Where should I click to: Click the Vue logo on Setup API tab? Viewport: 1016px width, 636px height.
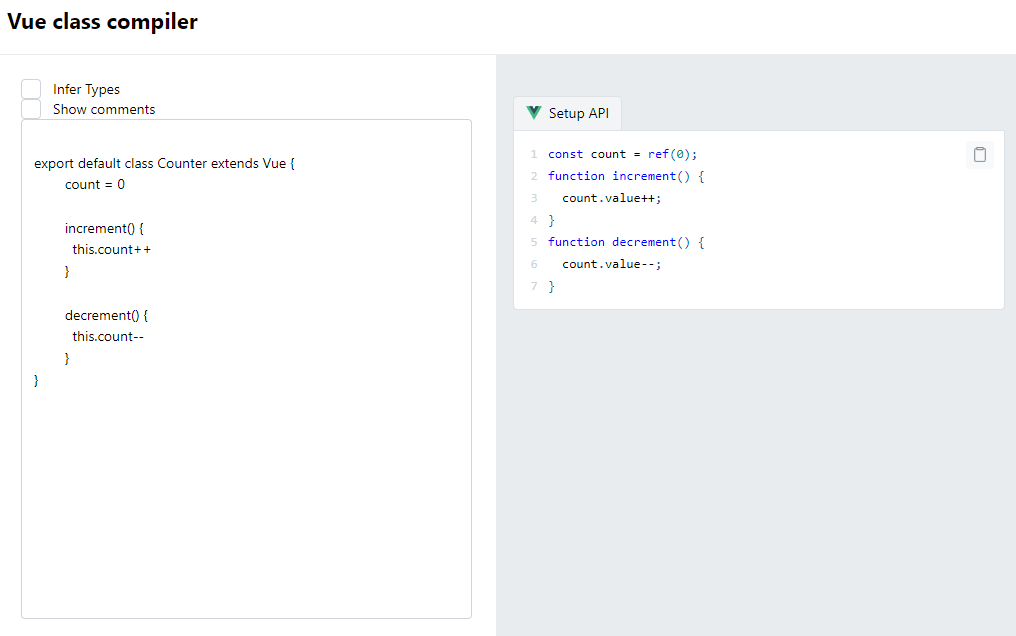point(534,113)
